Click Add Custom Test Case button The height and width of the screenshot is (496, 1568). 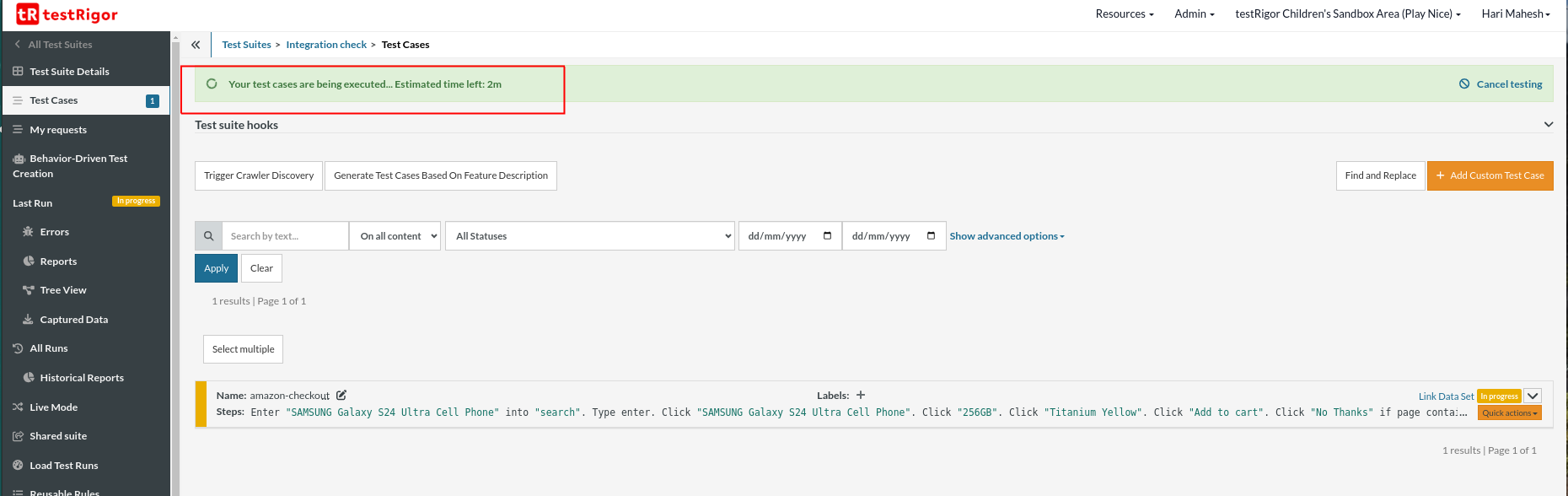pos(1490,175)
